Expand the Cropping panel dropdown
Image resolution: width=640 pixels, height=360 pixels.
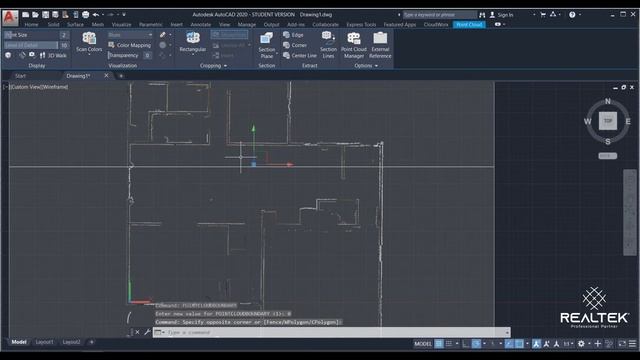coord(225,66)
